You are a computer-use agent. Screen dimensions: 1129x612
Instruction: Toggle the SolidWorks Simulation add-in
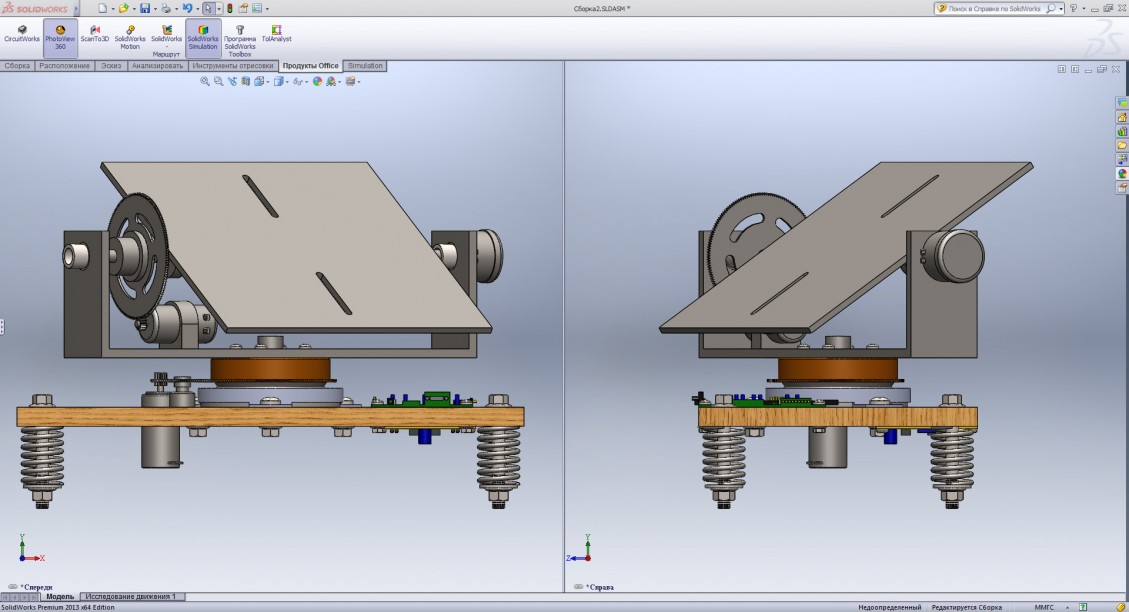pyautogui.click(x=203, y=36)
